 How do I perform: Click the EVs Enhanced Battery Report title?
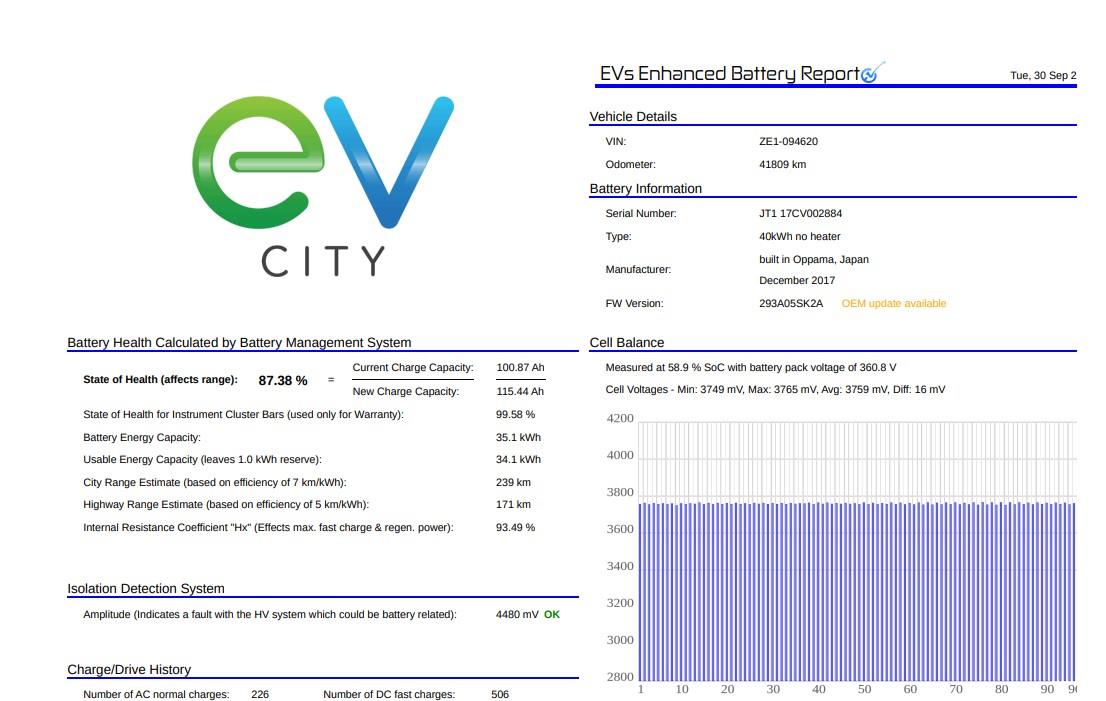coord(728,74)
